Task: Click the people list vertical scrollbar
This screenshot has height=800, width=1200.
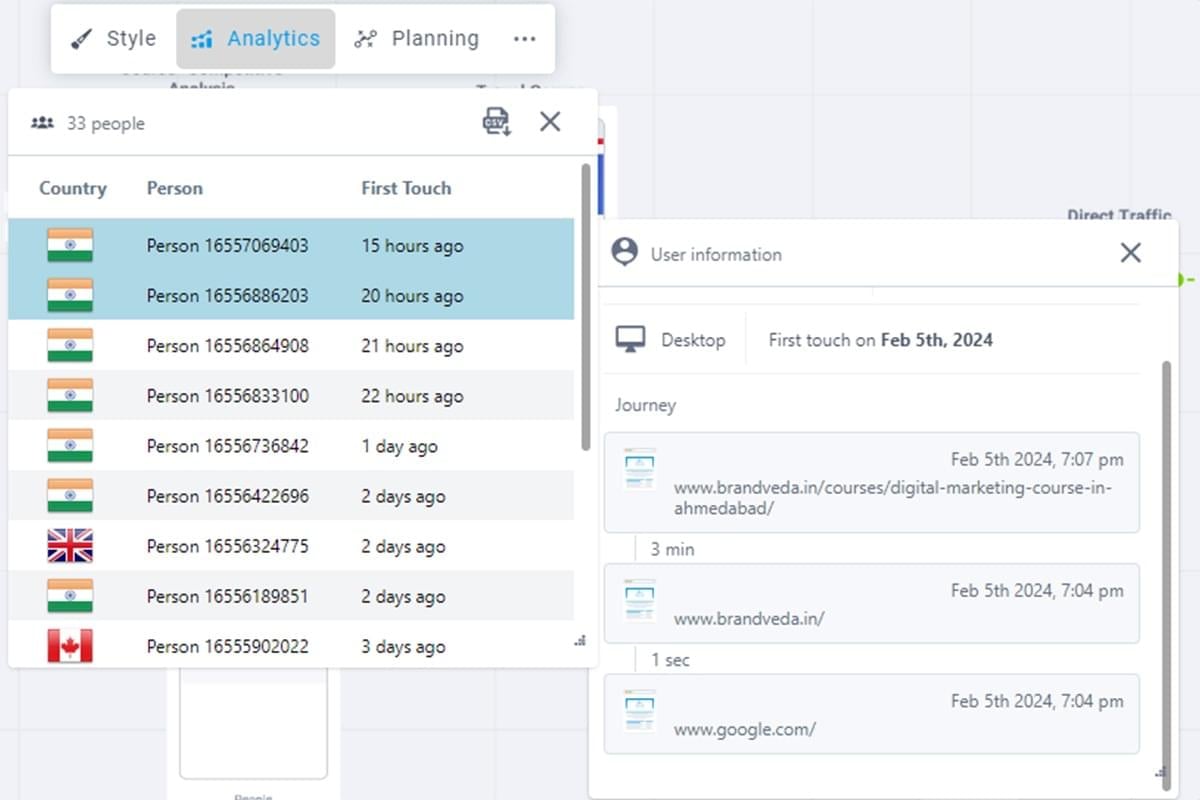Action: [x=585, y=310]
